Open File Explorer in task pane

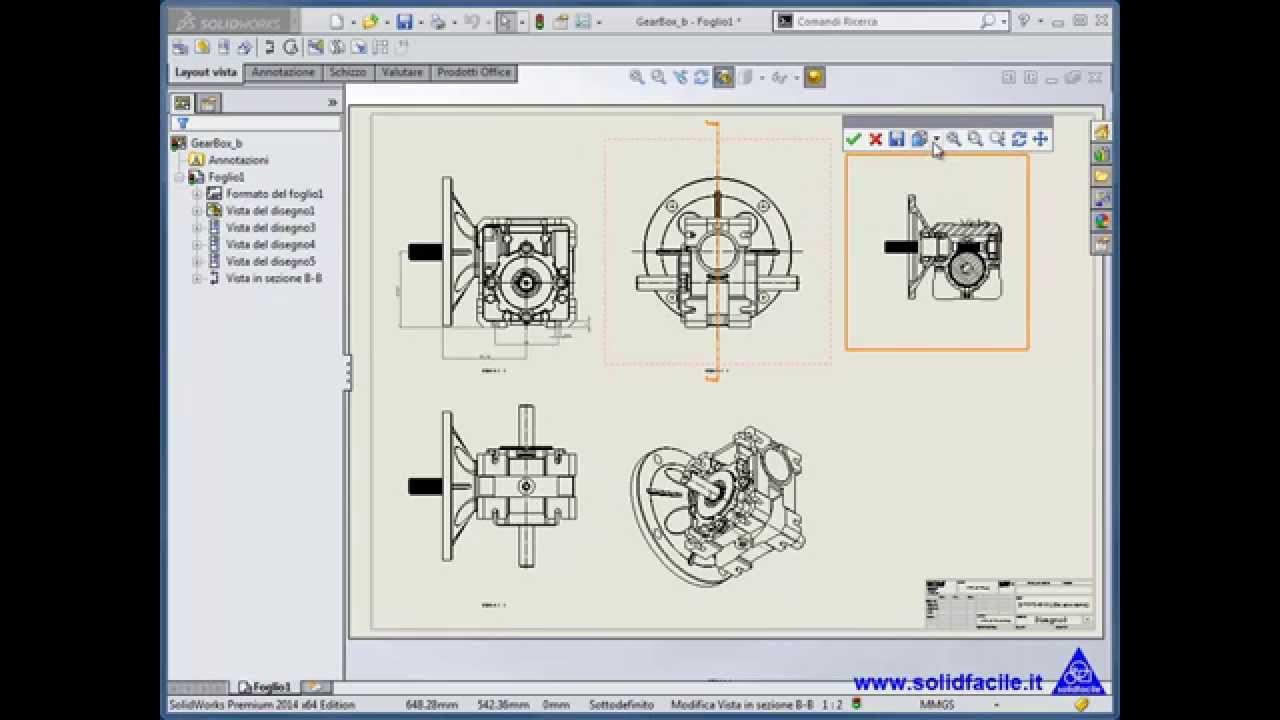click(1101, 177)
